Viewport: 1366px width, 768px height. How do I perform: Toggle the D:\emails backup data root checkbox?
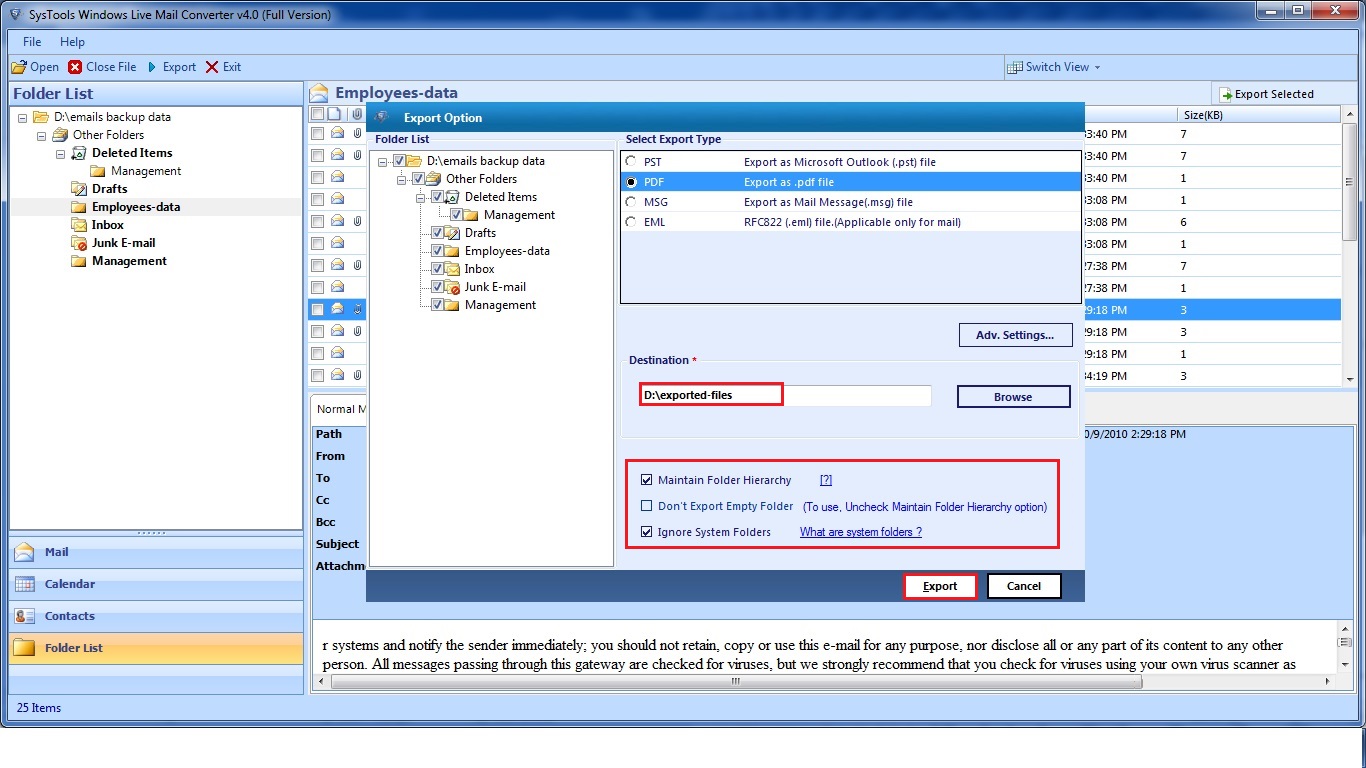pos(399,161)
